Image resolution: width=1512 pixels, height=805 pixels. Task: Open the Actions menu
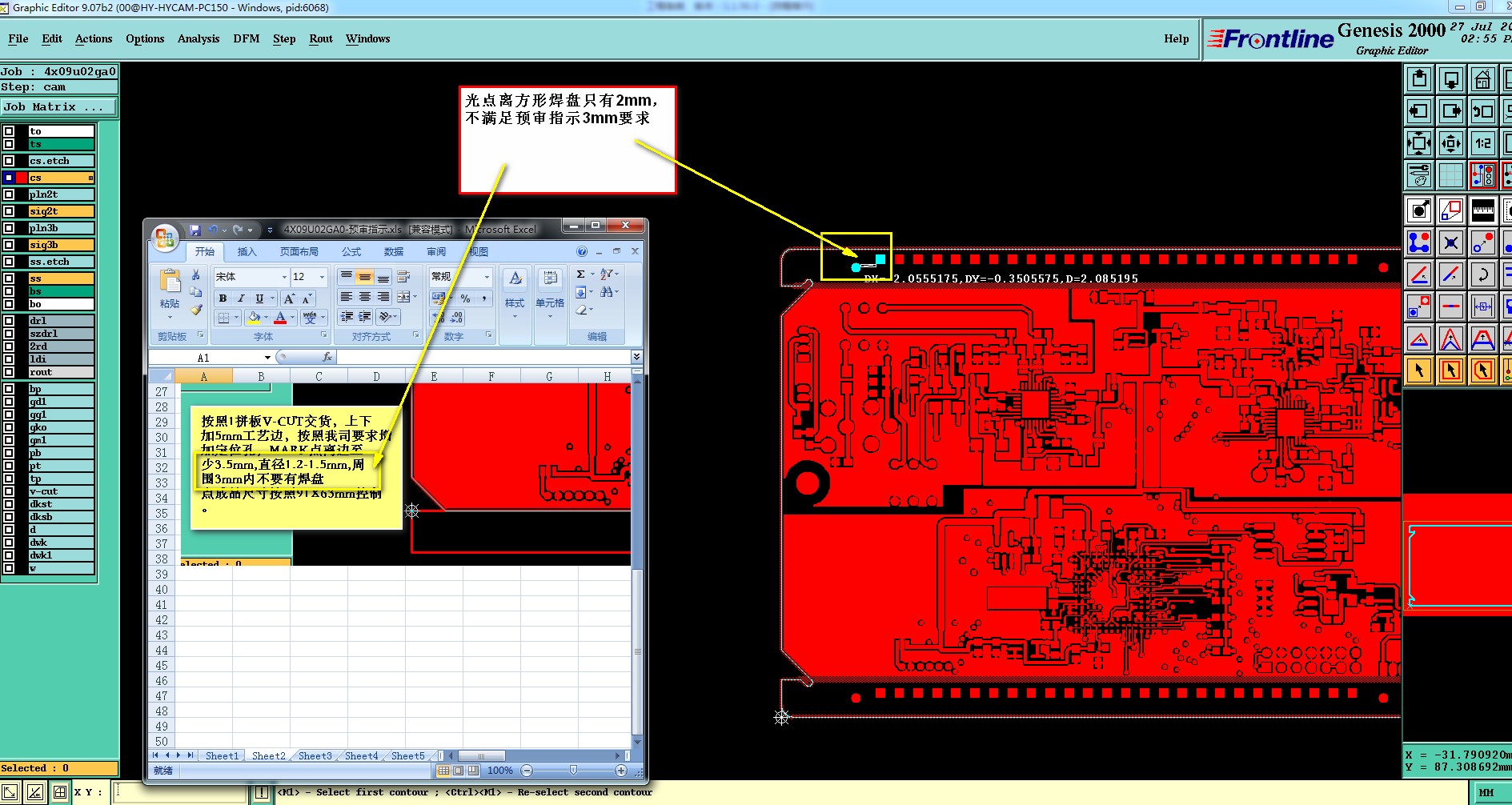94,38
